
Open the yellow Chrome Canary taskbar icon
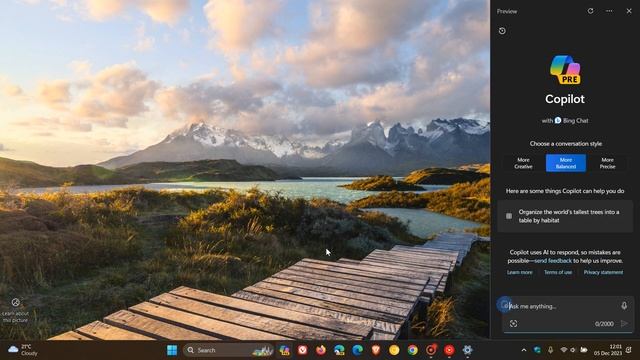(394, 350)
